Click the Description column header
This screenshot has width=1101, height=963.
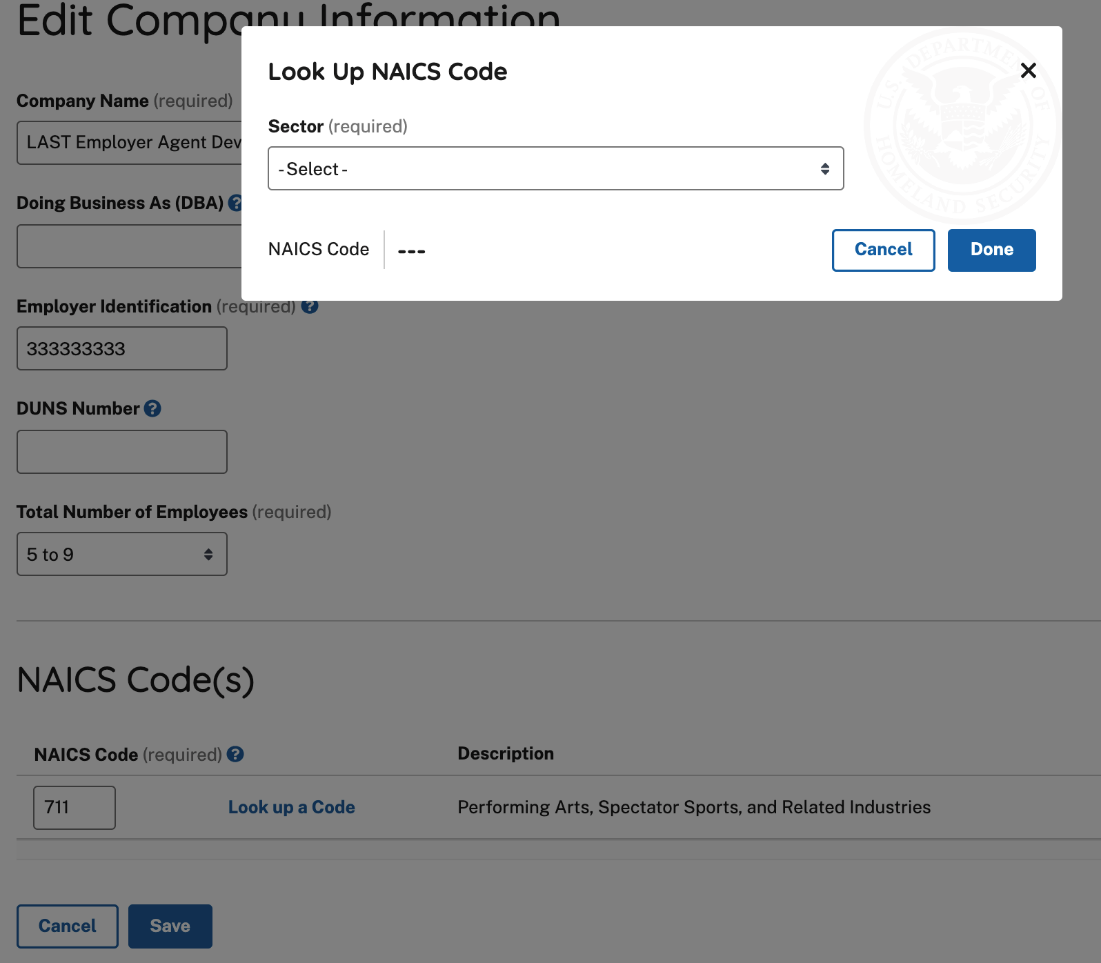[506, 754]
